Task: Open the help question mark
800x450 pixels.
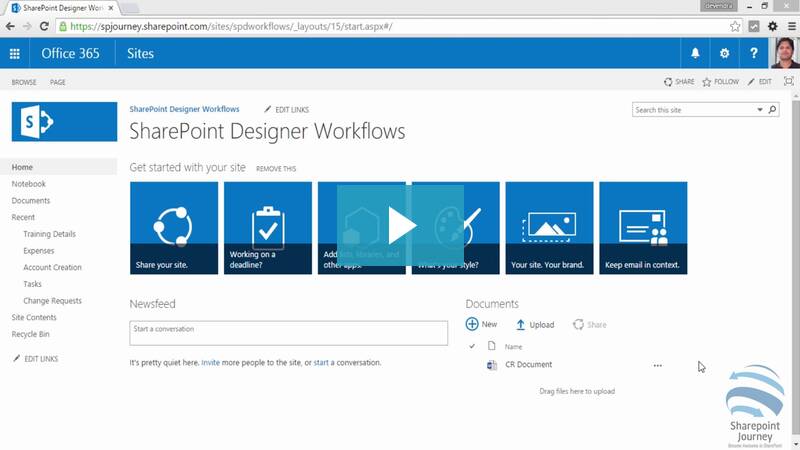Action: [x=754, y=53]
